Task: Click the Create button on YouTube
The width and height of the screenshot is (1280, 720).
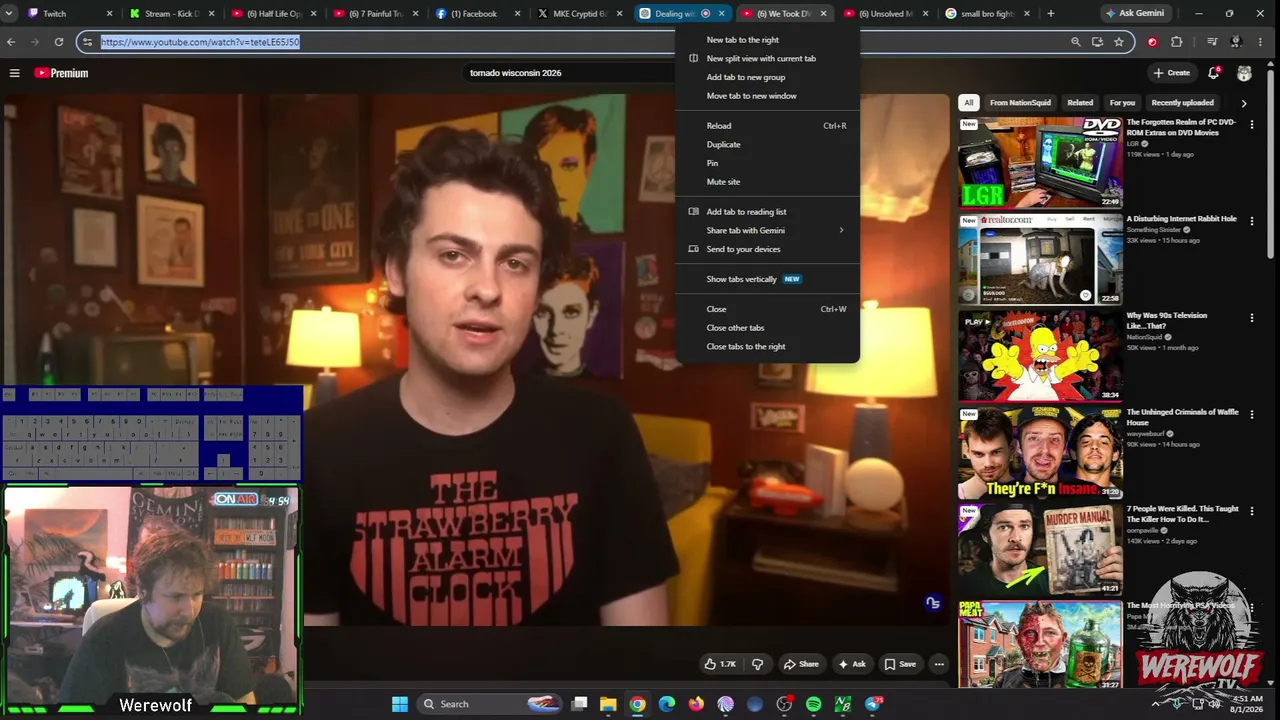Action: point(1171,73)
